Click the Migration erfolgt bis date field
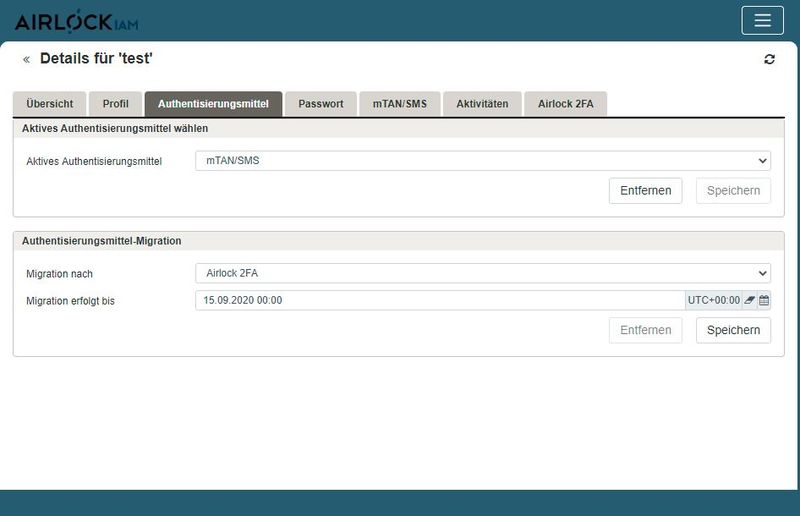 click(x=440, y=300)
